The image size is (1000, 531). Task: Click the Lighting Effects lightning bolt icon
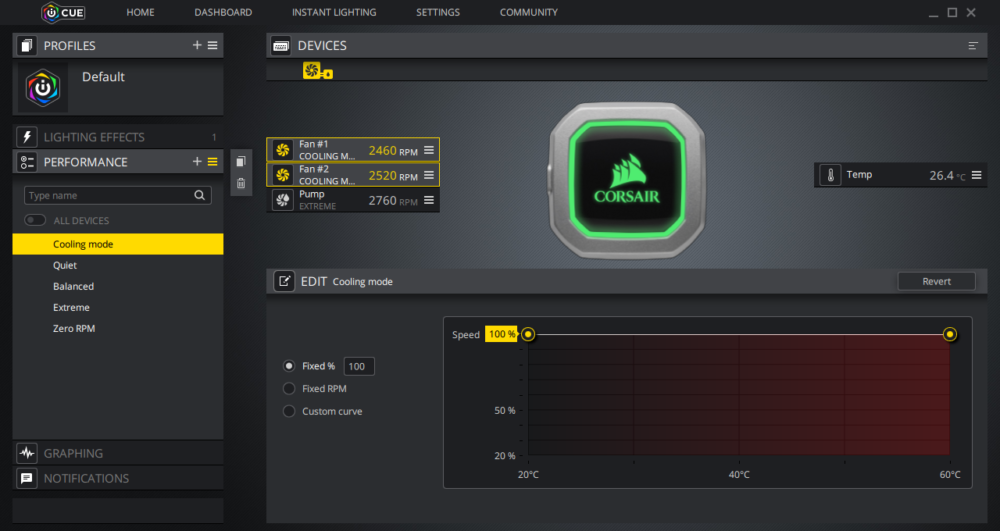click(x=26, y=136)
